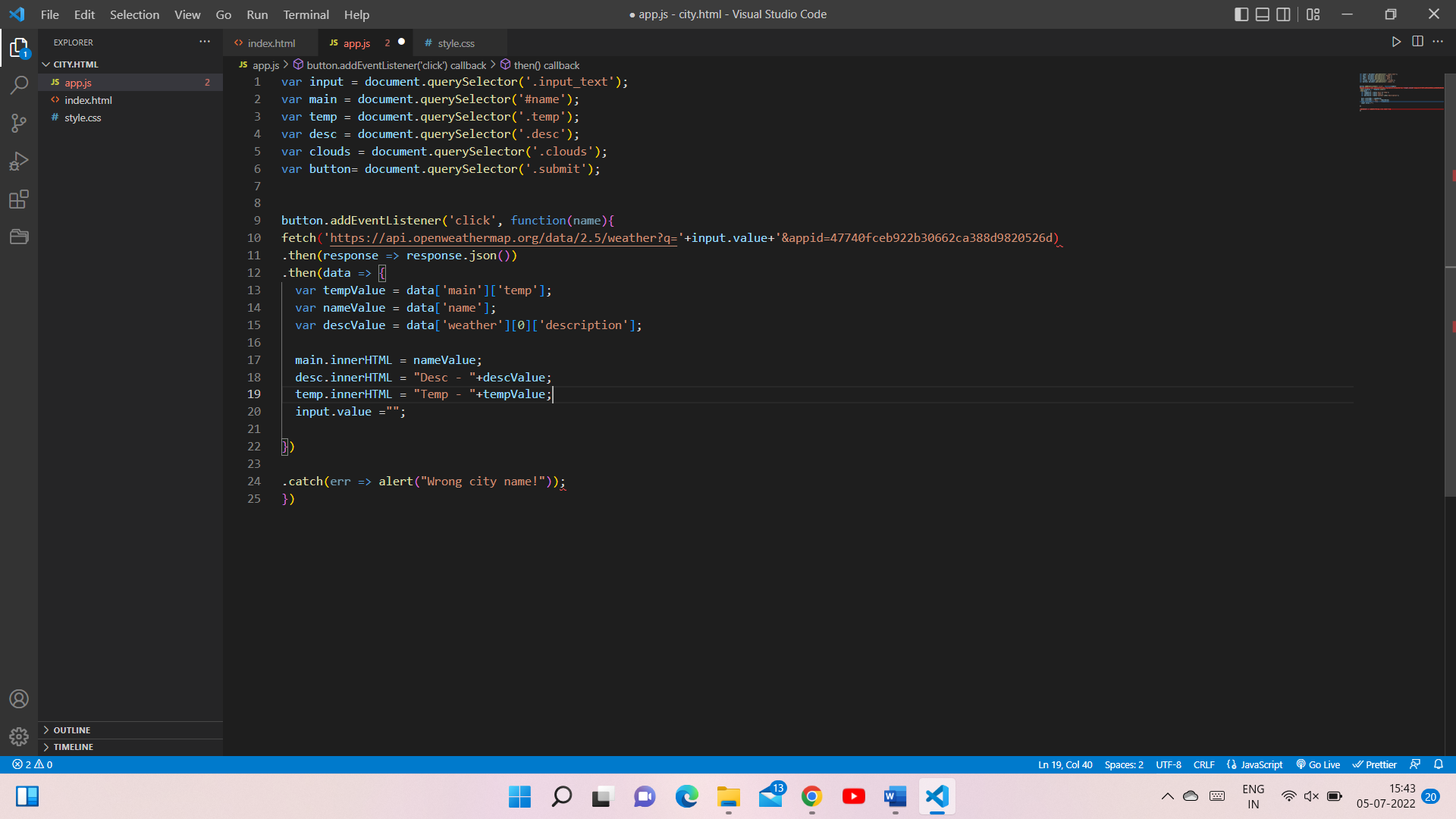1456x819 pixels.
Task: Select the app.js editor tab
Action: click(x=366, y=43)
